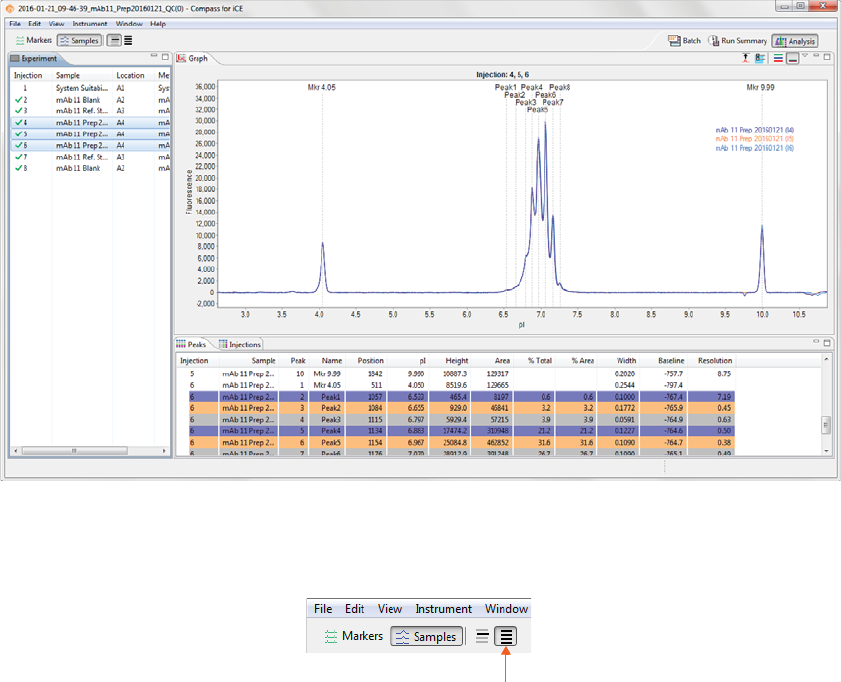The height and width of the screenshot is (682, 841).
Task: Click the autoscale graph icon
Action: [x=746, y=59]
